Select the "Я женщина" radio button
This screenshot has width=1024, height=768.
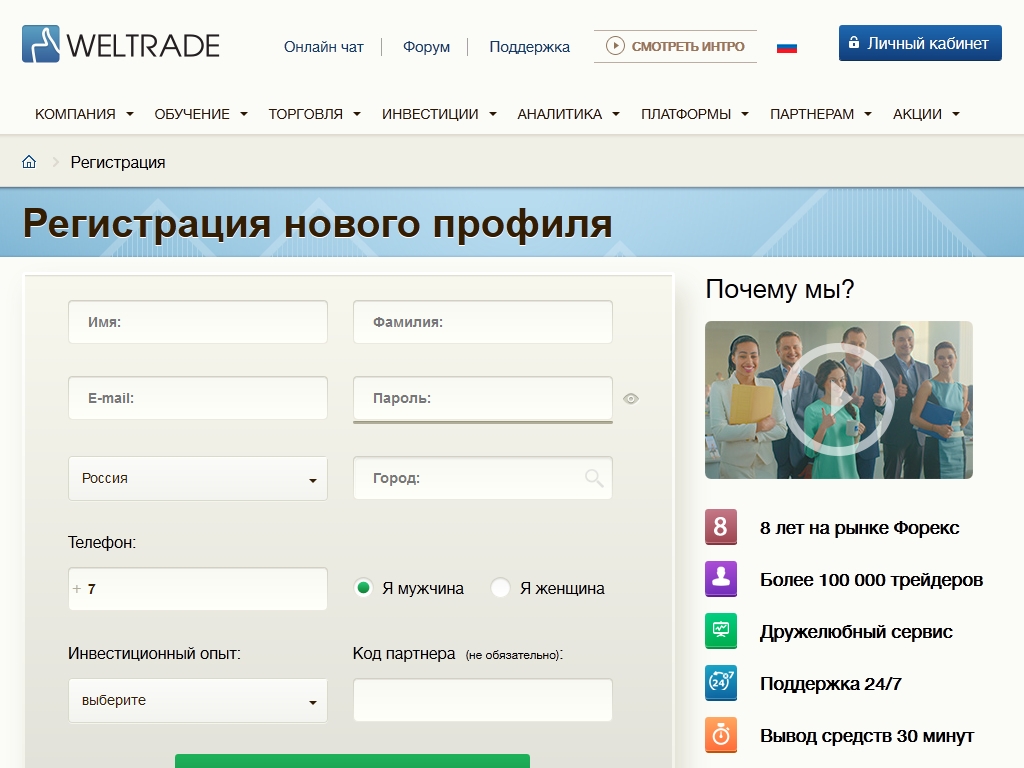click(501, 588)
